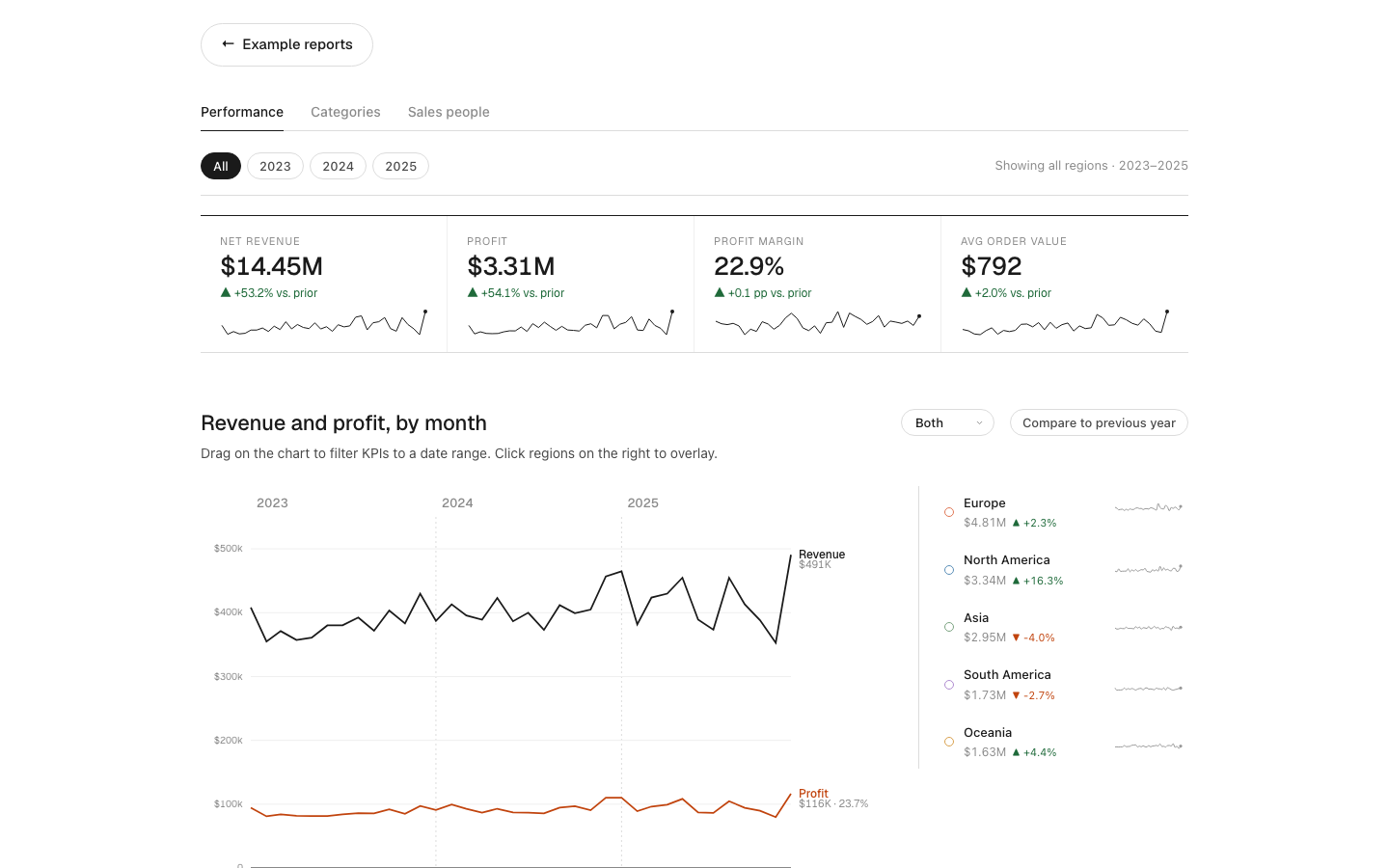Click the $3.31M profit value
This screenshot has height=868, width=1389.
pyautogui.click(x=511, y=266)
